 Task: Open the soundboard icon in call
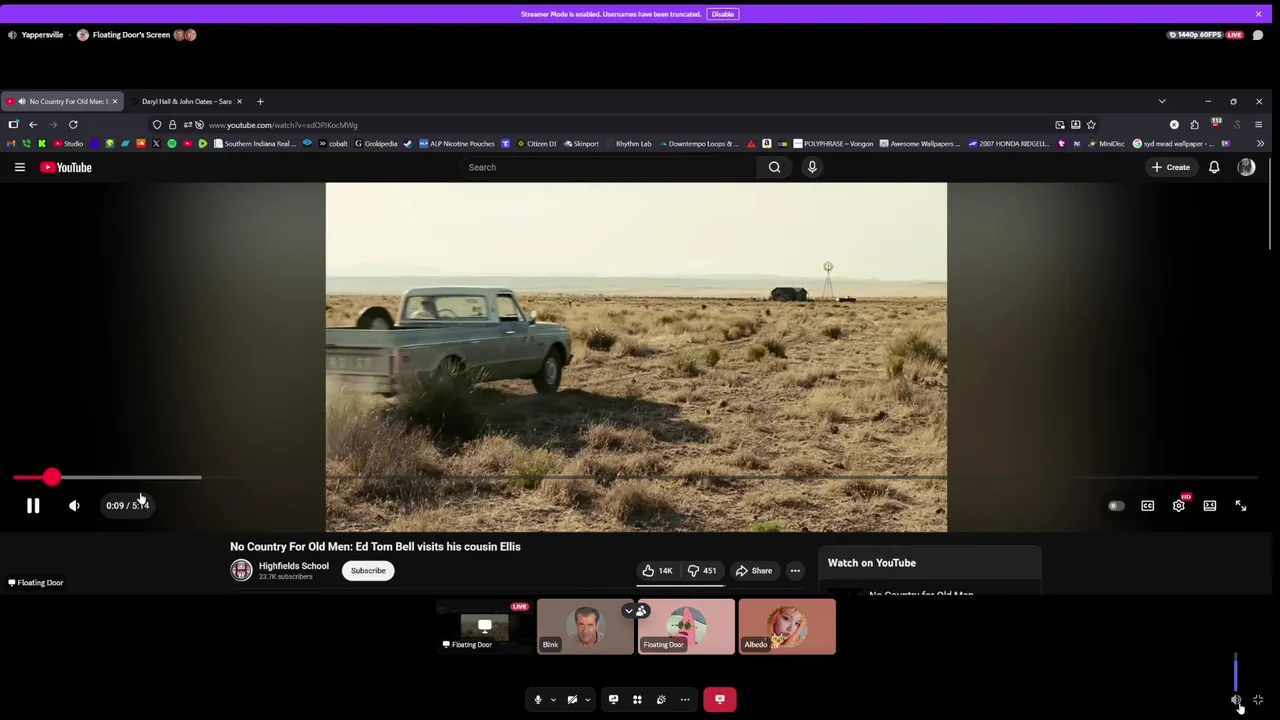(661, 700)
